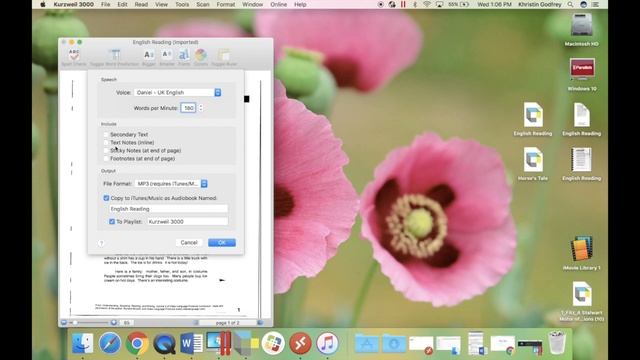640x360 pixels.
Task: Open the Apple menu
Action: click(x=42, y=4)
